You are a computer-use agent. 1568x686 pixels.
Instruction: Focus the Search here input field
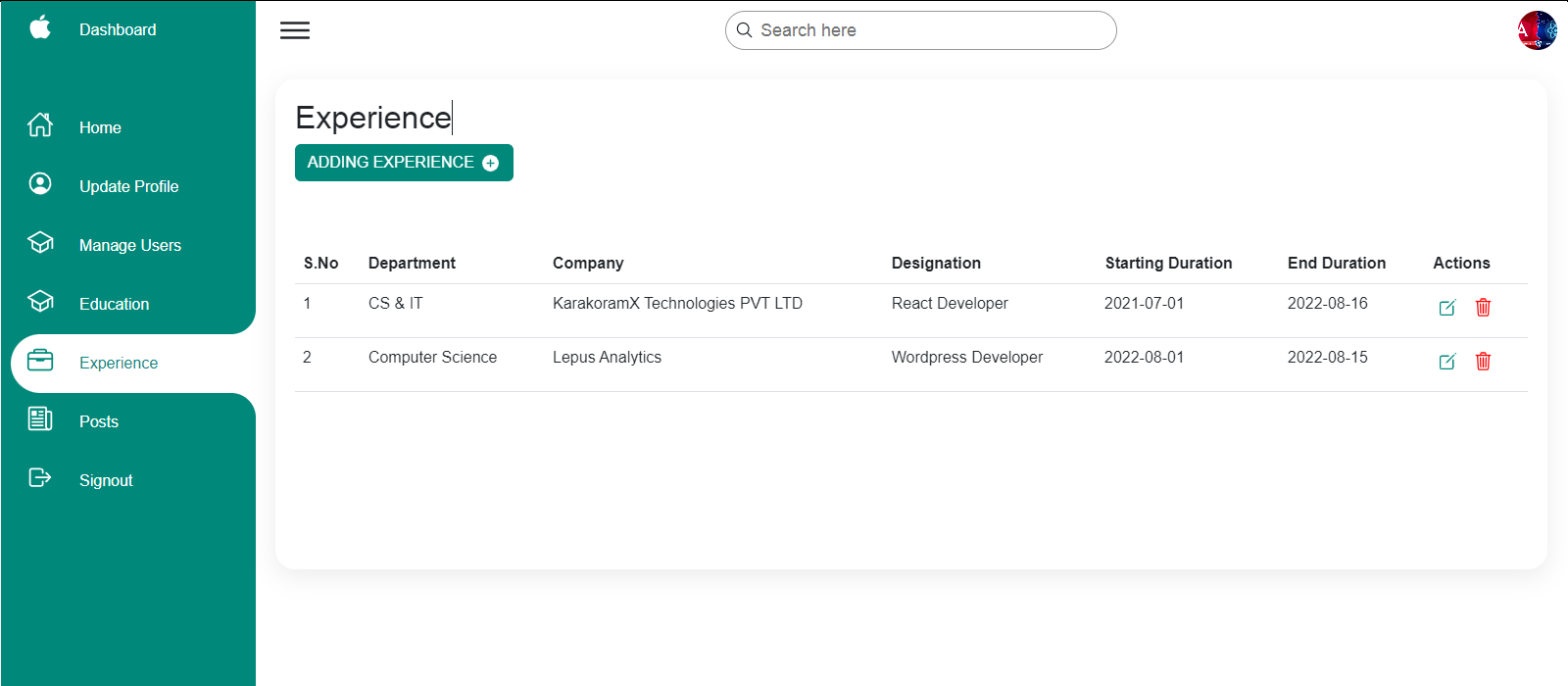click(x=920, y=30)
